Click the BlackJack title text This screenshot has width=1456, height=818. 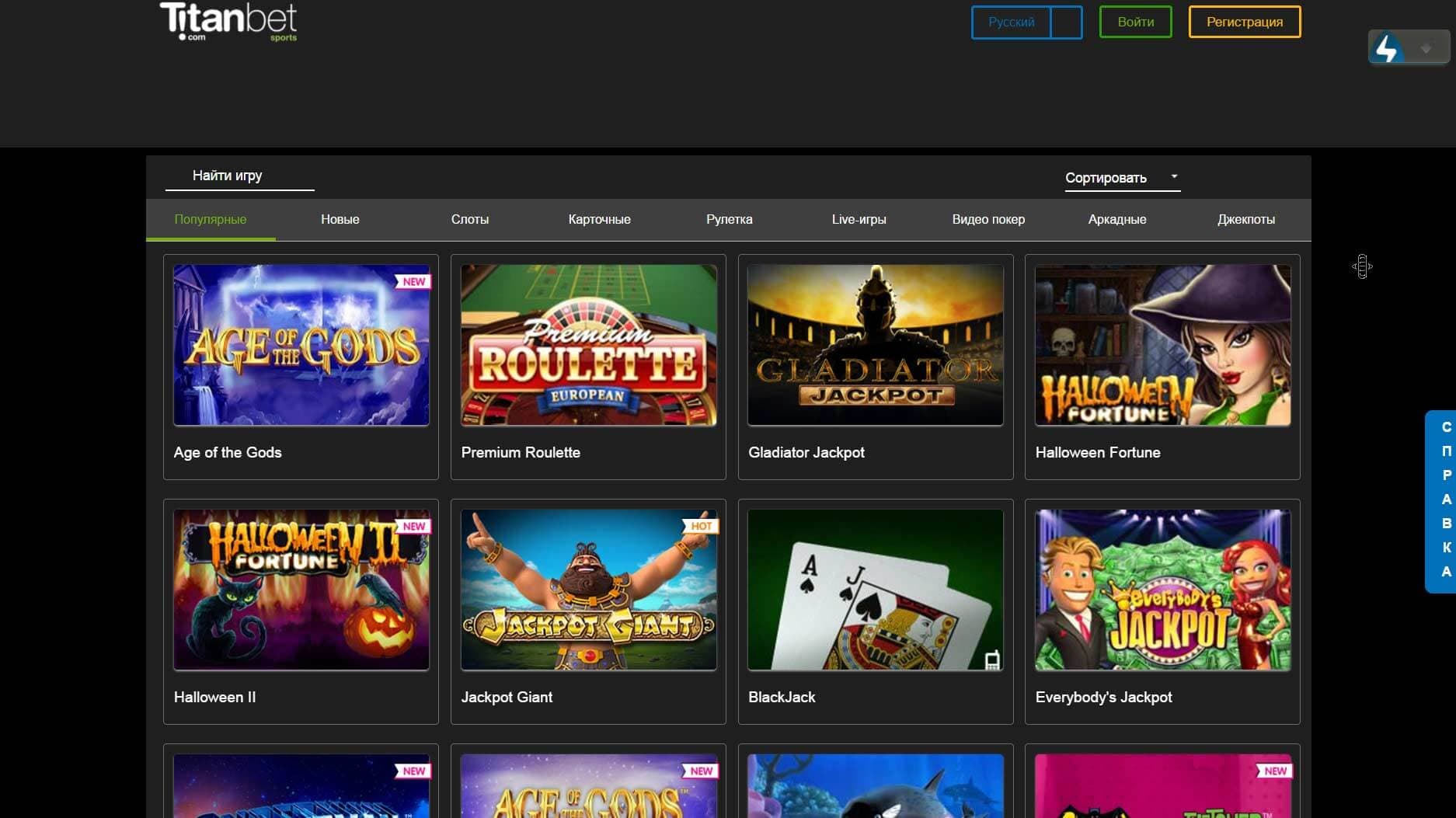pyautogui.click(x=782, y=697)
